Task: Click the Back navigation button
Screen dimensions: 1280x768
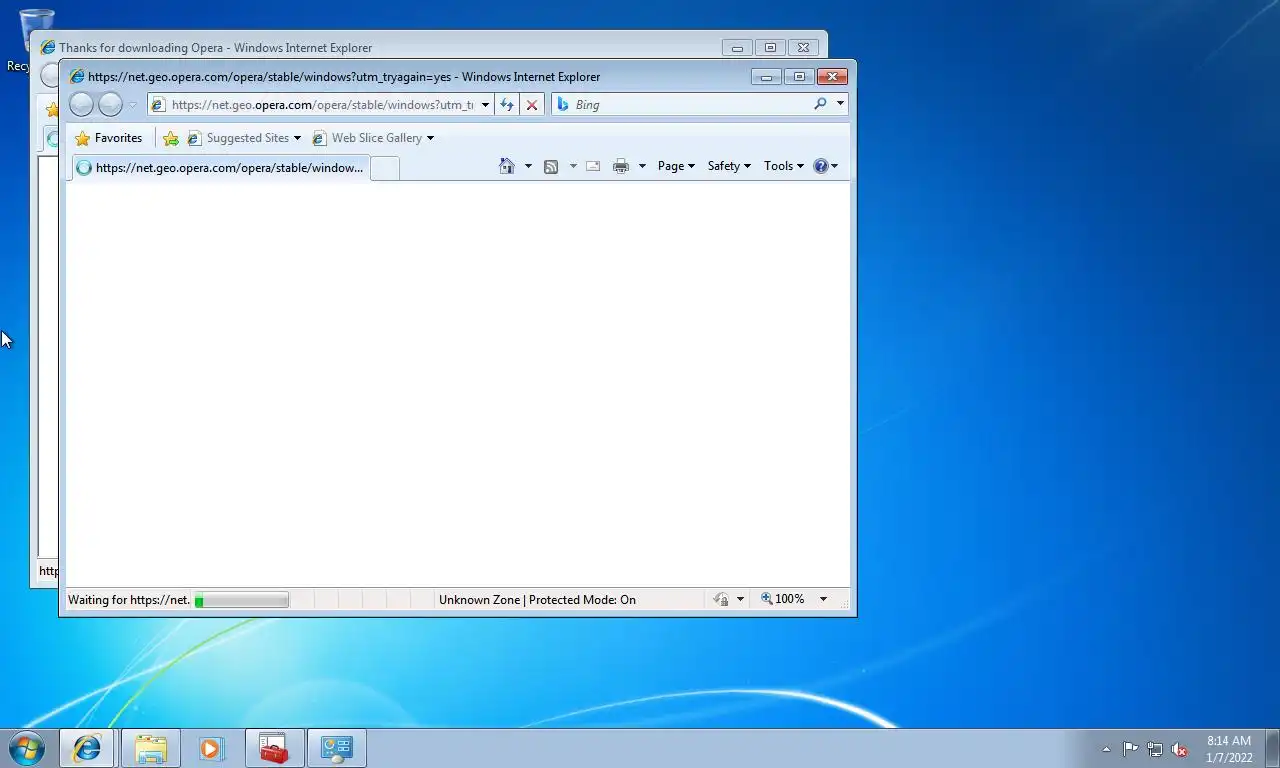Action: point(81,104)
